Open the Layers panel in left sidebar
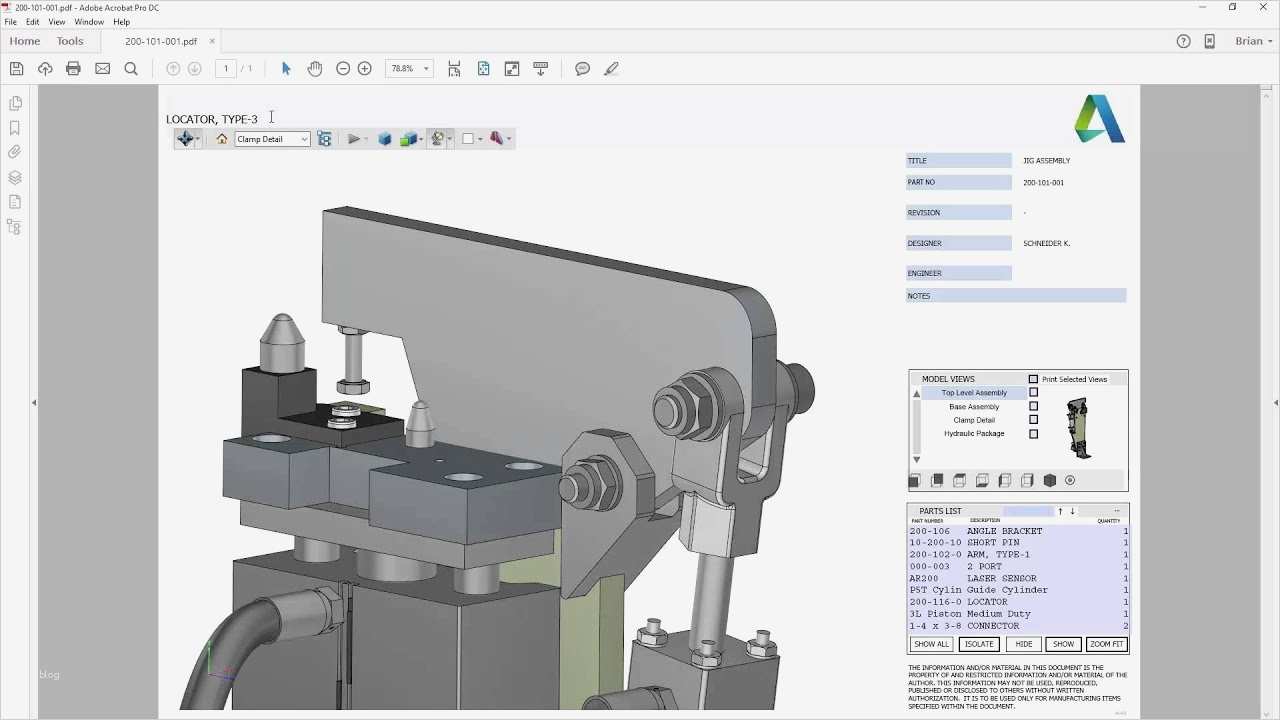Viewport: 1280px width, 720px height. tap(15, 177)
